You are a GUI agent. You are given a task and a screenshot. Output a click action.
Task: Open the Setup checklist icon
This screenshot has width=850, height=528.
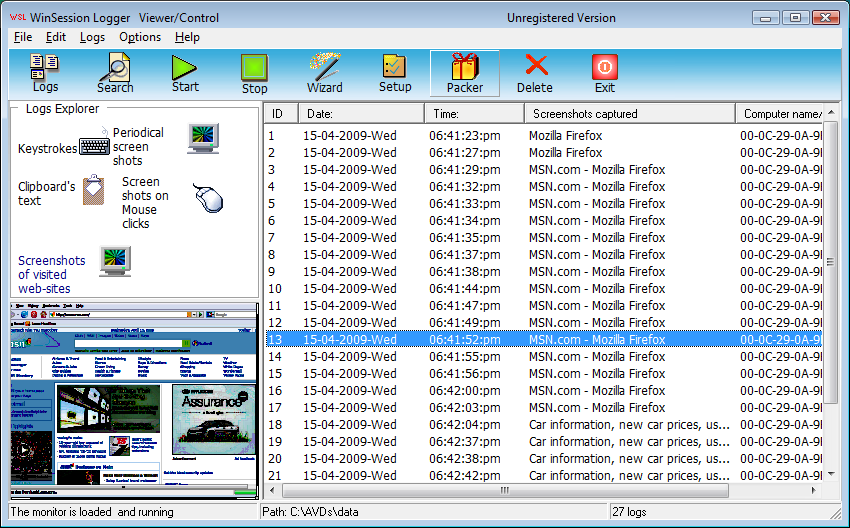click(395, 67)
